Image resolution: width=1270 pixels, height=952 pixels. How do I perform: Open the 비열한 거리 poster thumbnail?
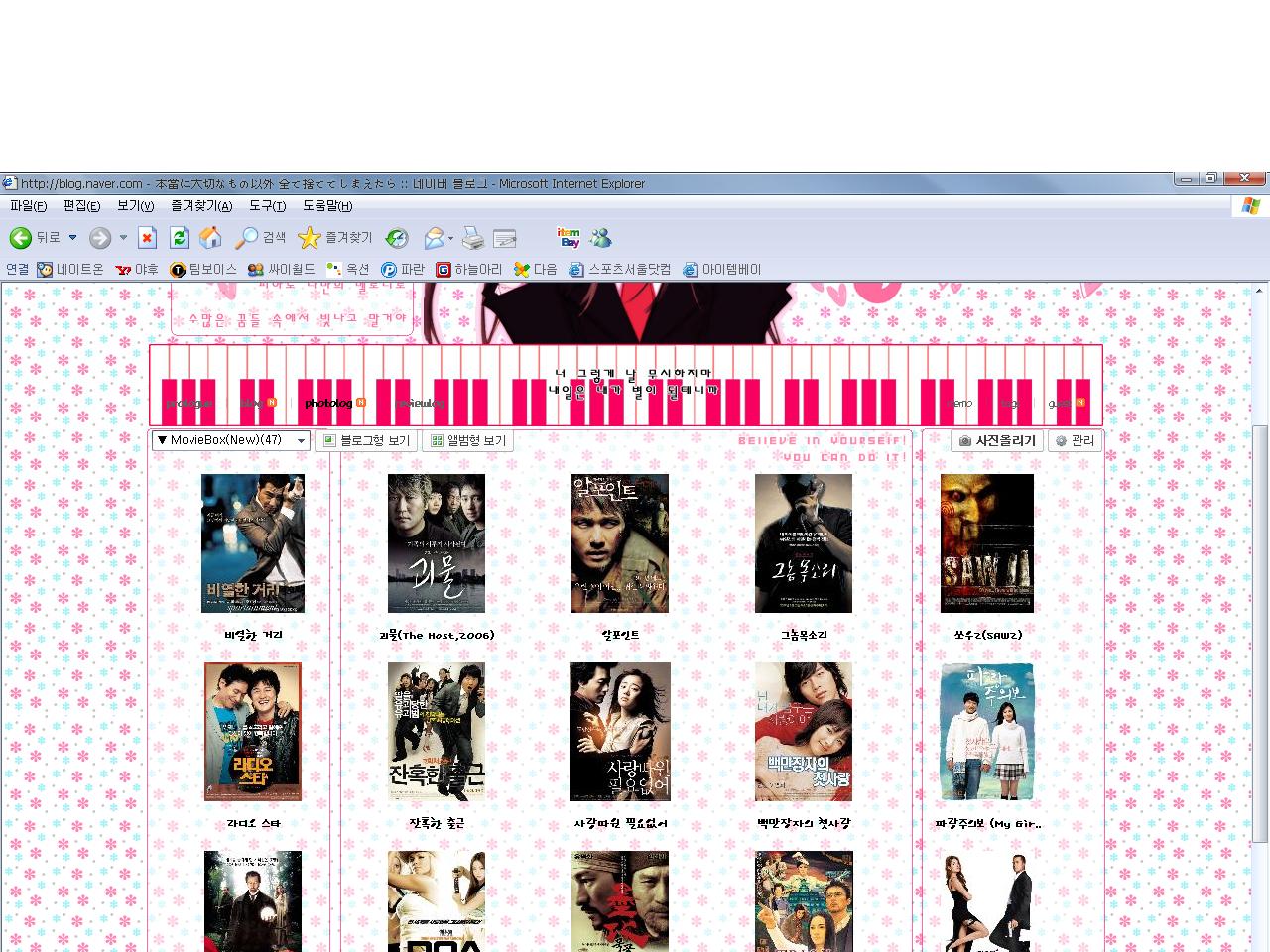coord(253,543)
